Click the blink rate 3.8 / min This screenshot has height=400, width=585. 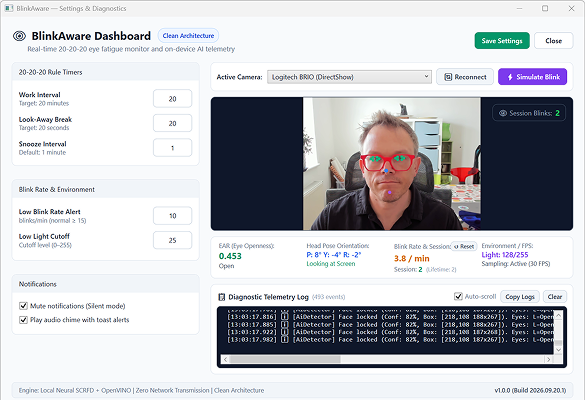point(412,258)
